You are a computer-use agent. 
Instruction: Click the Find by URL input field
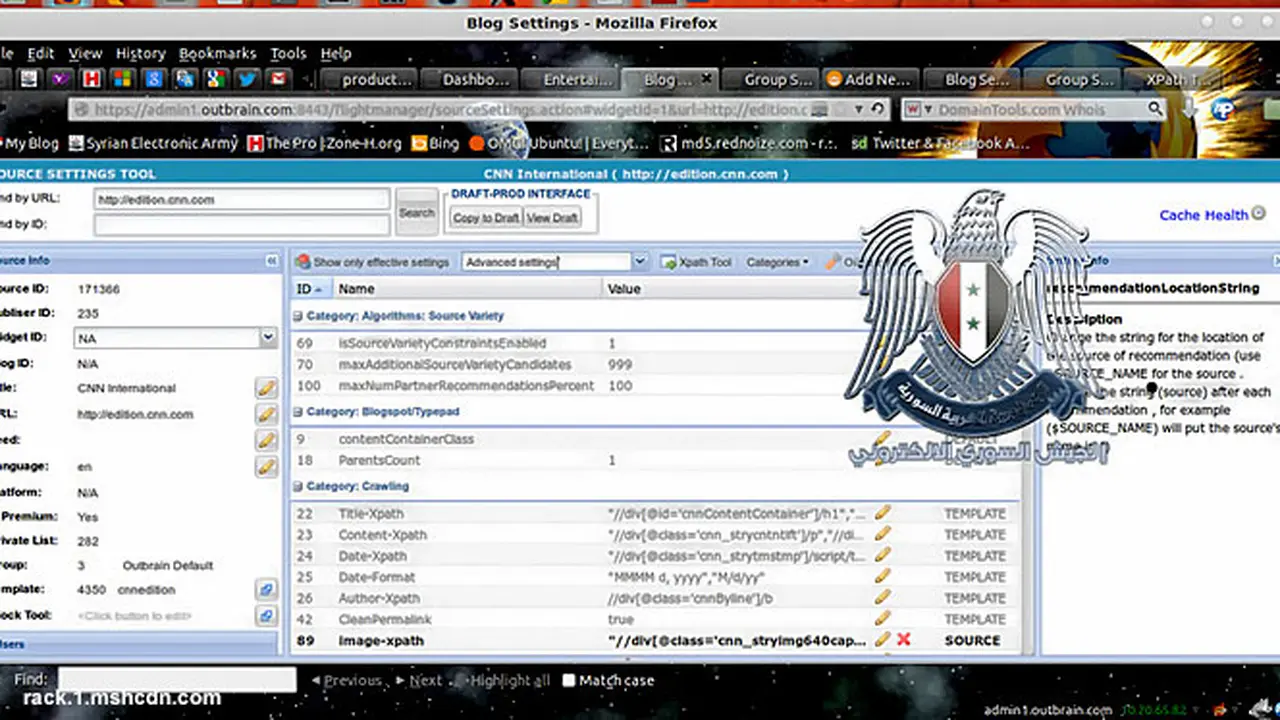(241, 199)
